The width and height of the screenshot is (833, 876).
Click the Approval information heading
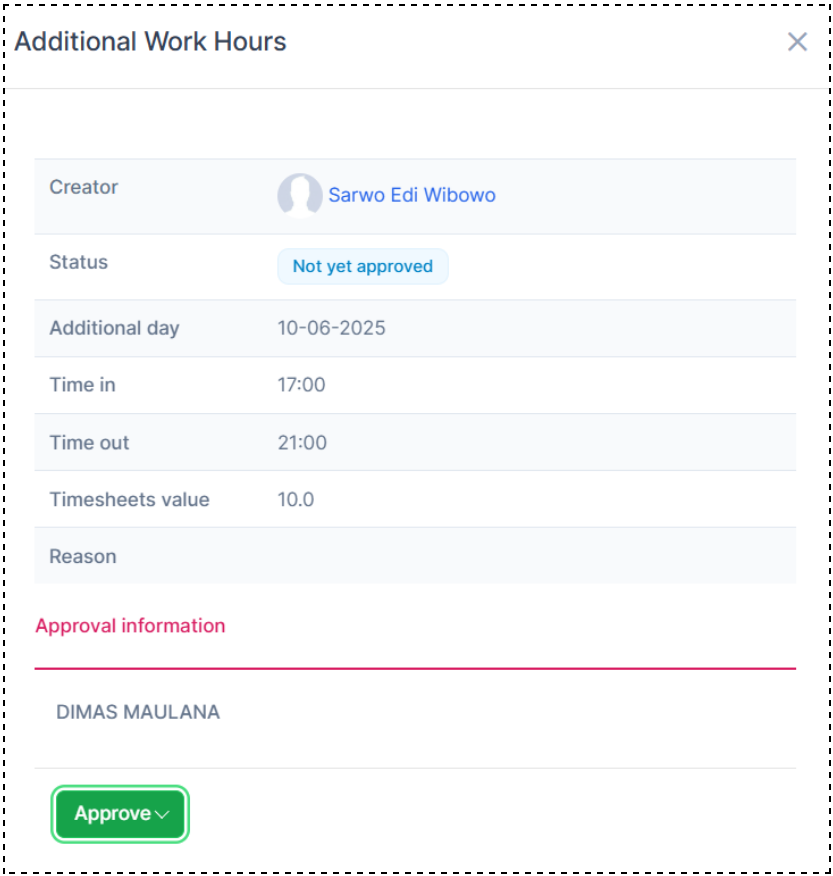click(130, 626)
